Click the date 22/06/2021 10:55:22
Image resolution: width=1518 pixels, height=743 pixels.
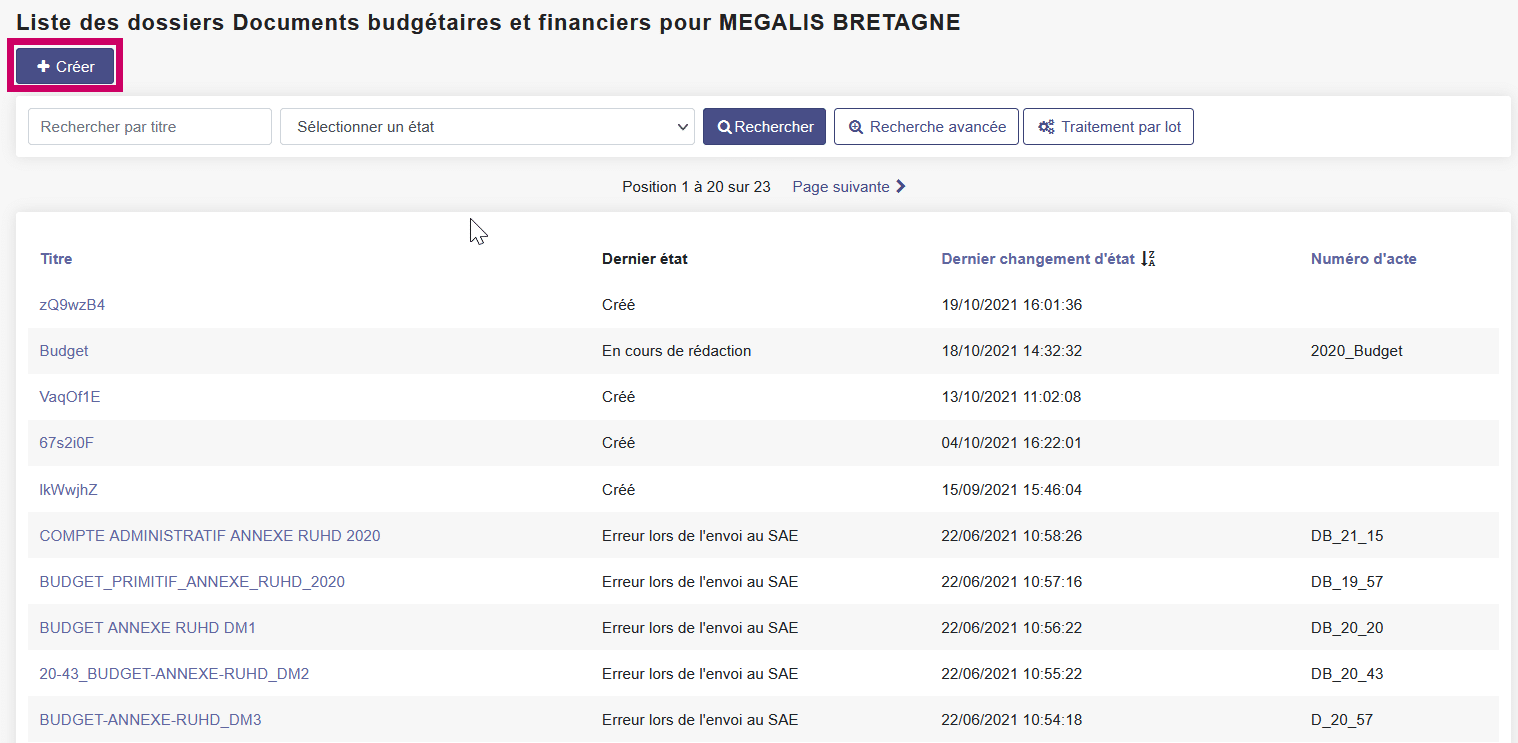click(x=1012, y=674)
